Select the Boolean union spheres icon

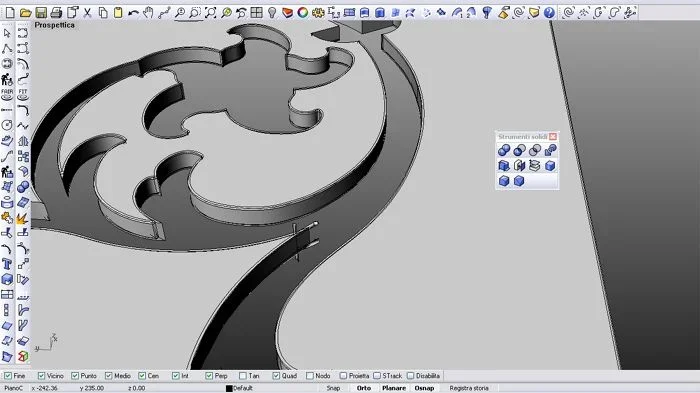[504, 151]
